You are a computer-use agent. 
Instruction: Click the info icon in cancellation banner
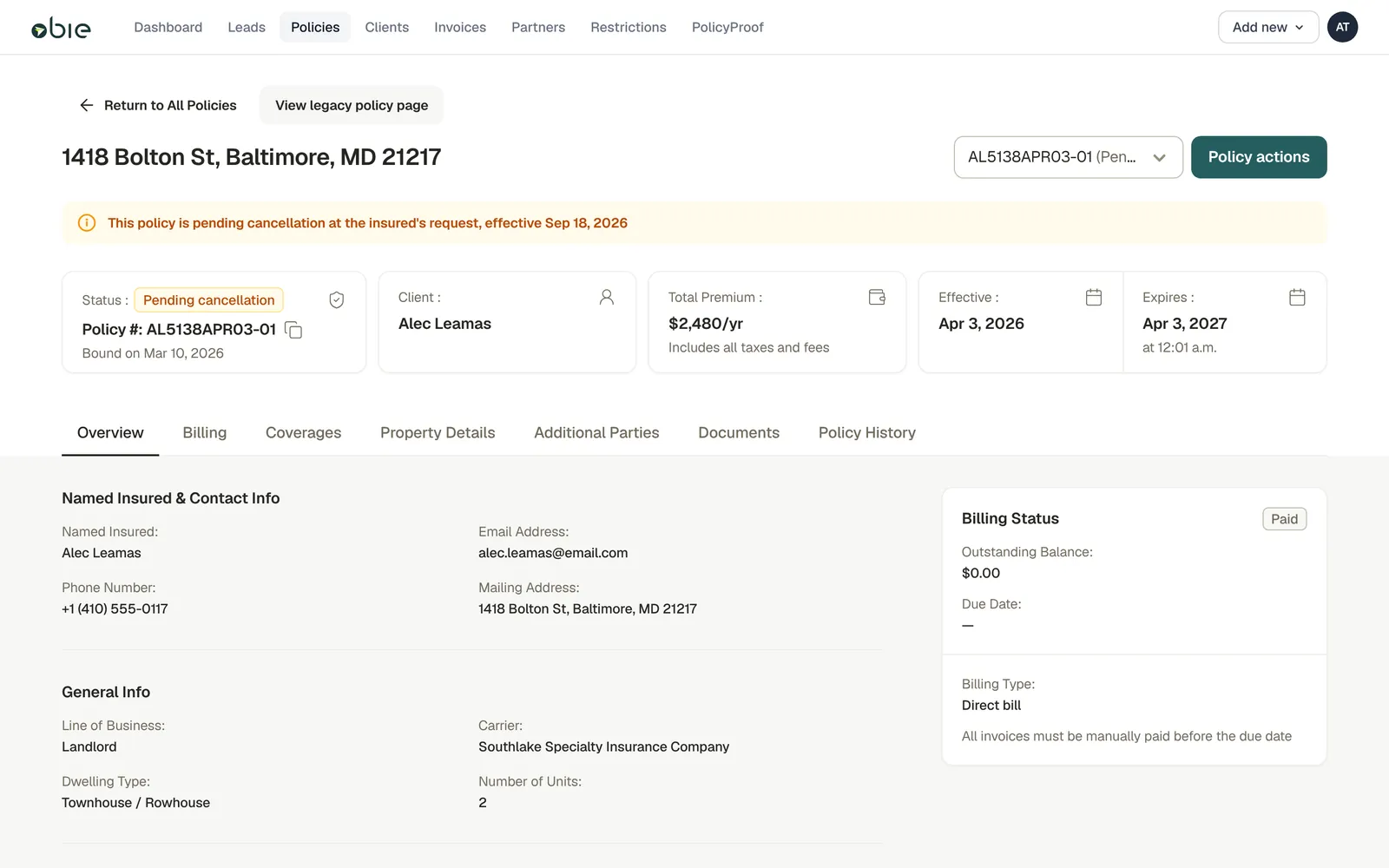(x=87, y=223)
